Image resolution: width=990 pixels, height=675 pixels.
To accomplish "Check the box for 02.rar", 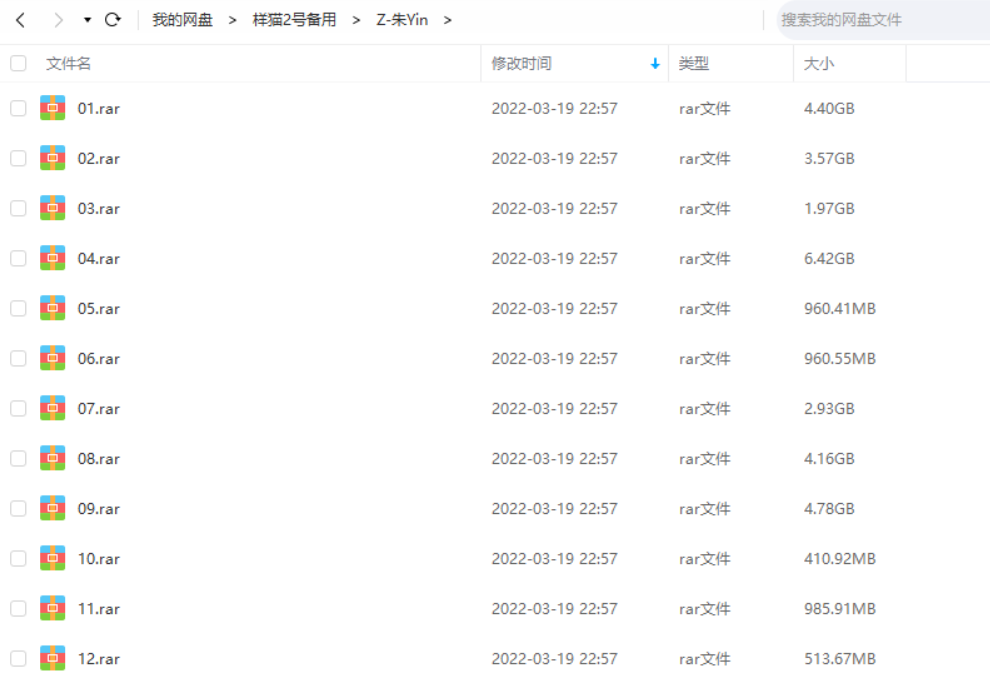I will 18,158.
